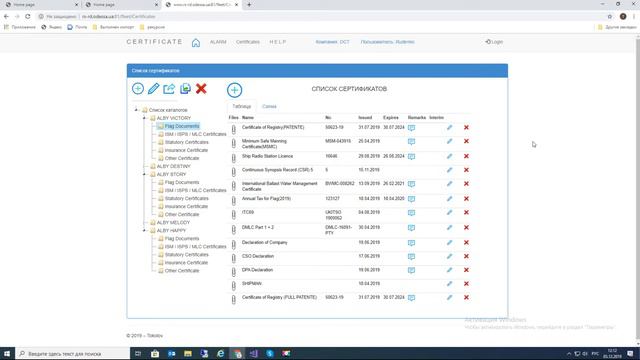Click the company info link in navbar
The image size is (640, 360).
(333, 42)
